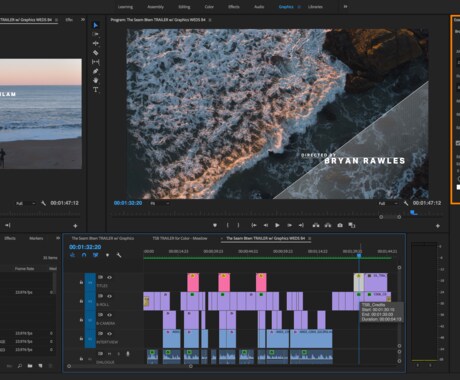The image size is (460, 380).
Task: Open Program monitor button editor plus icon
Action: click(x=438, y=226)
